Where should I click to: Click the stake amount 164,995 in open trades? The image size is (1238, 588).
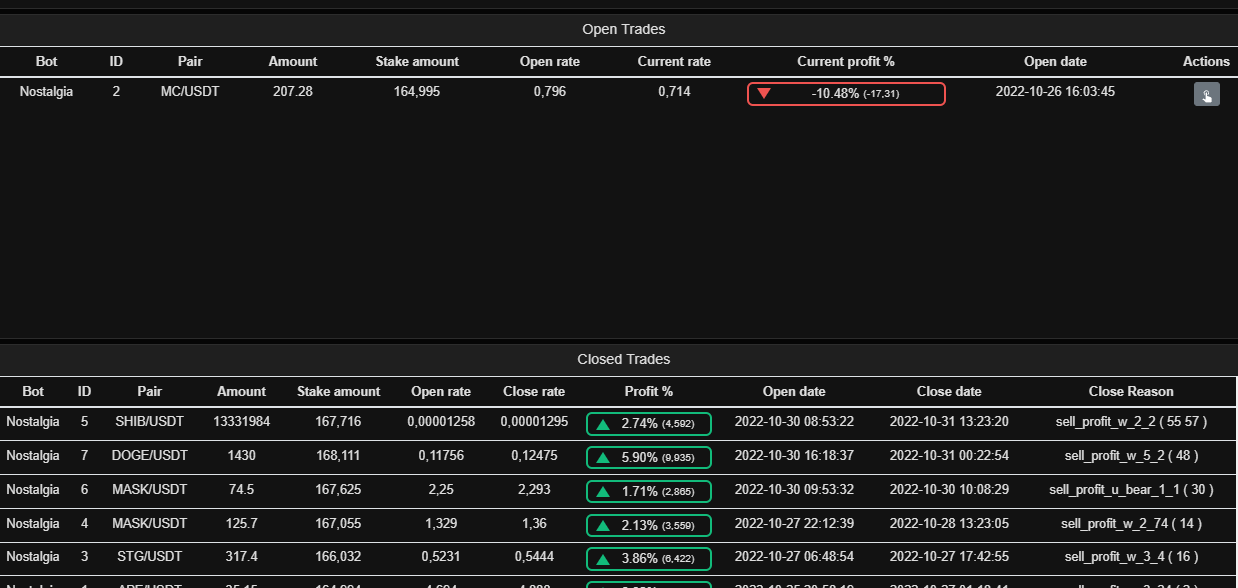417,91
